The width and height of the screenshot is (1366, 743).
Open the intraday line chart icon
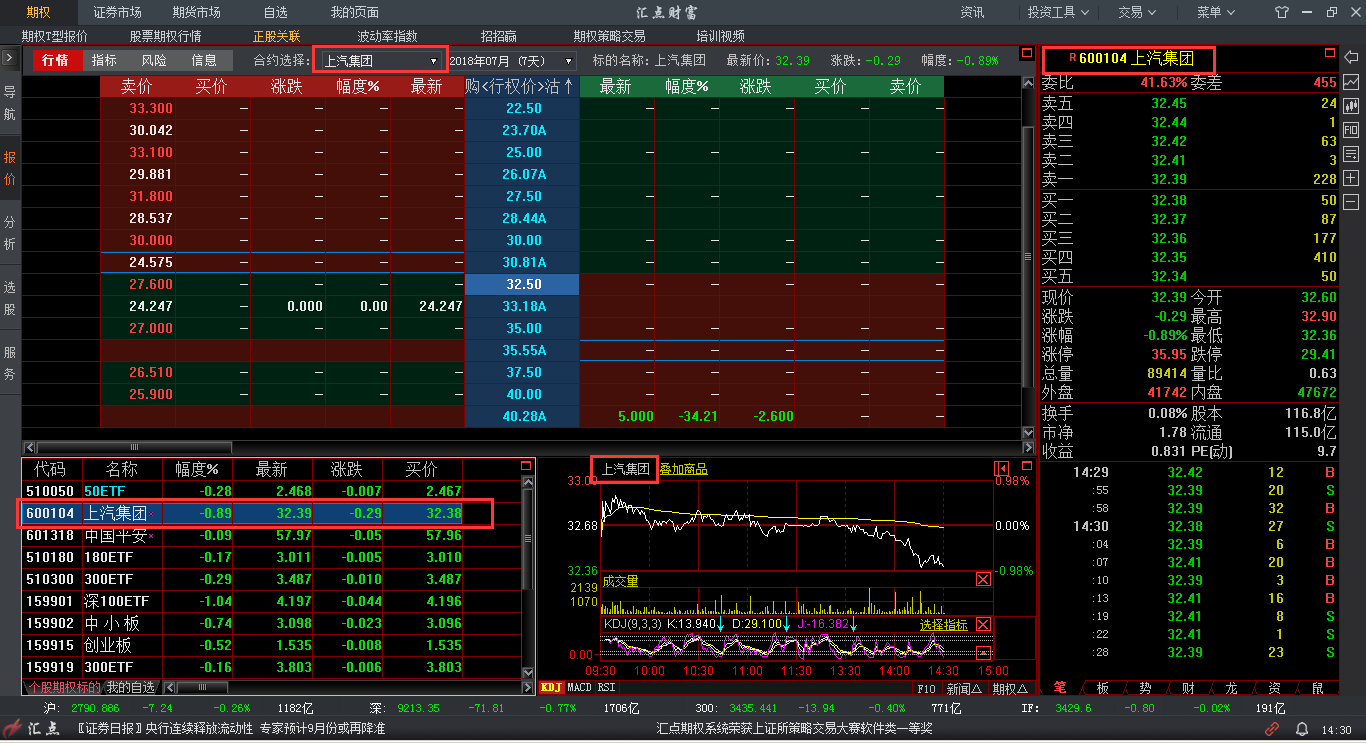pos(1351,81)
